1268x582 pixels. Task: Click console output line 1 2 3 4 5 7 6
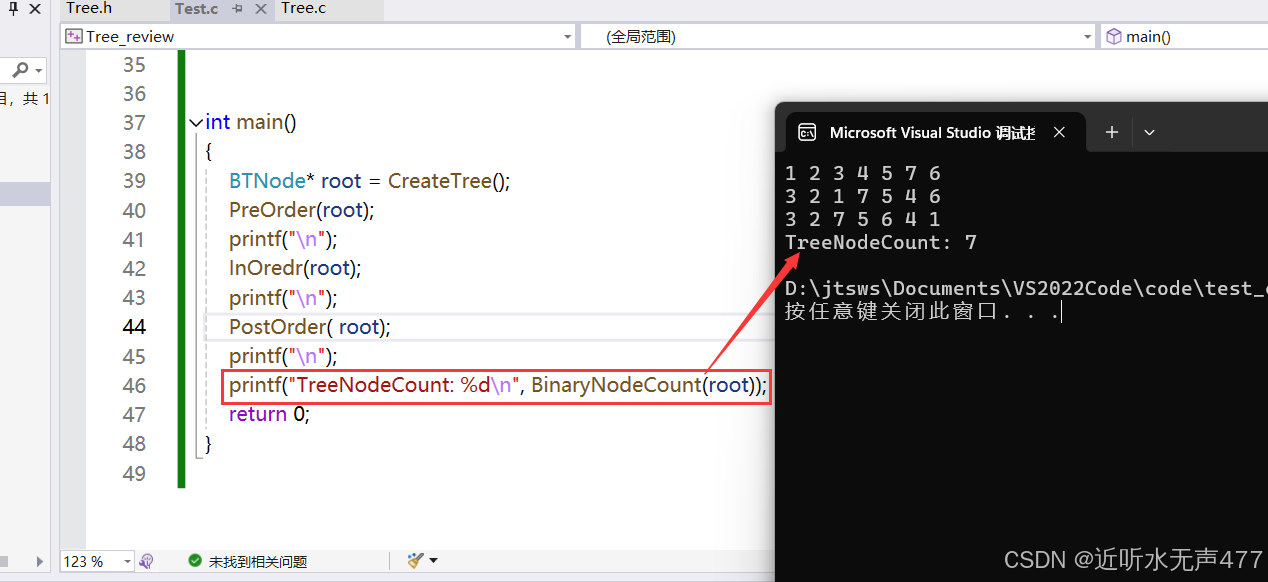[863, 173]
